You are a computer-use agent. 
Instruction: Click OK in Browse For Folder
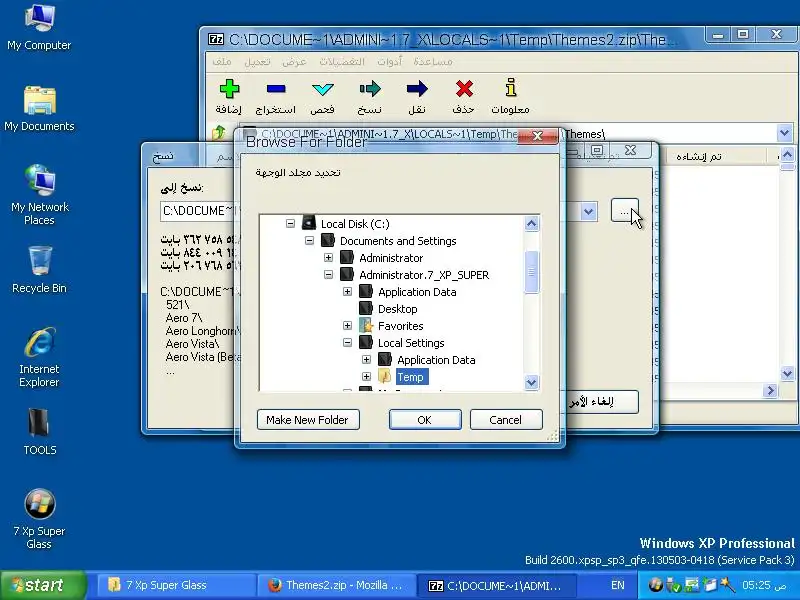(425, 419)
